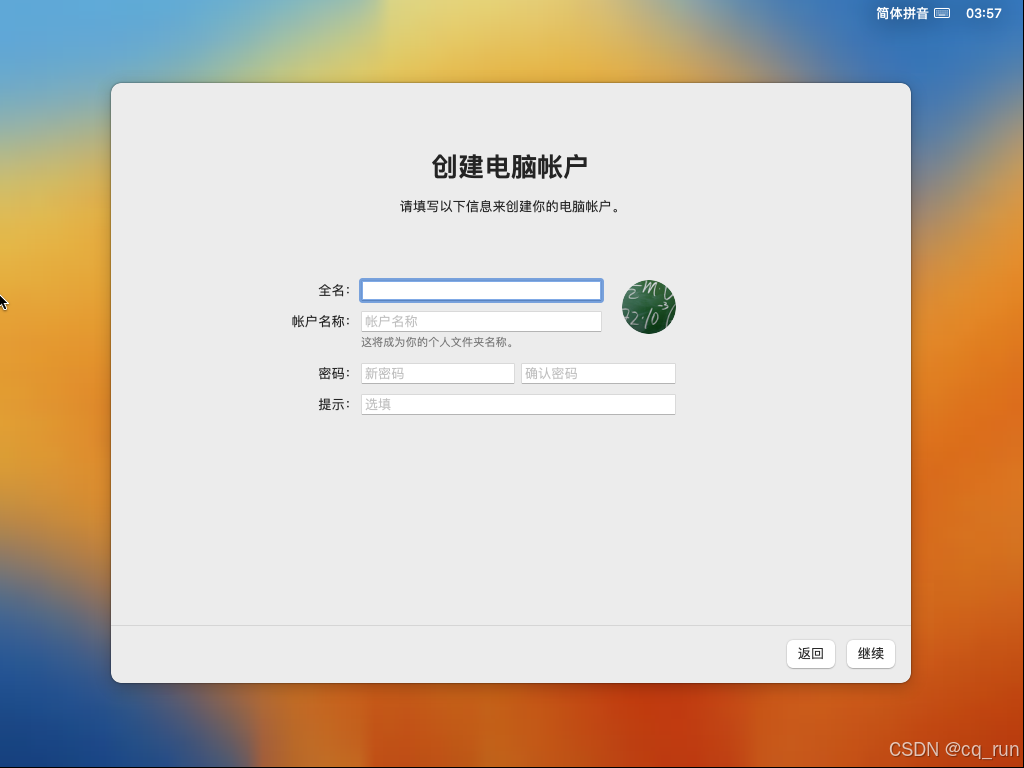Open the 简体拼音 input method menu
This screenshot has height=768, width=1024.
(x=902, y=13)
